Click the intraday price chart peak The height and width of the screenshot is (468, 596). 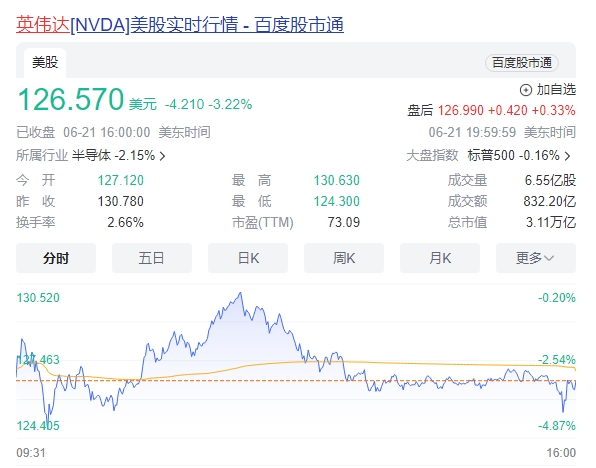tap(240, 293)
